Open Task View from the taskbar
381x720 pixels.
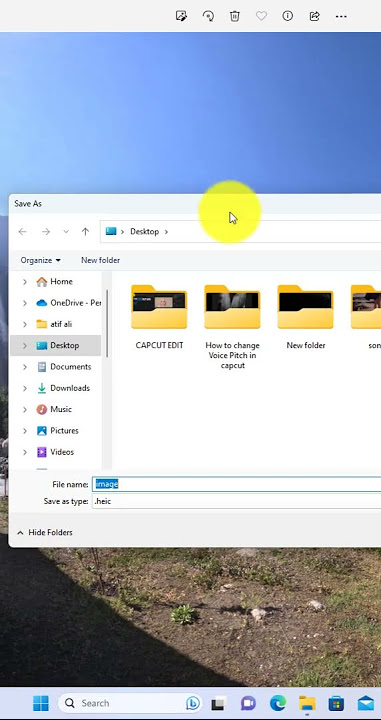click(x=219, y=703)
